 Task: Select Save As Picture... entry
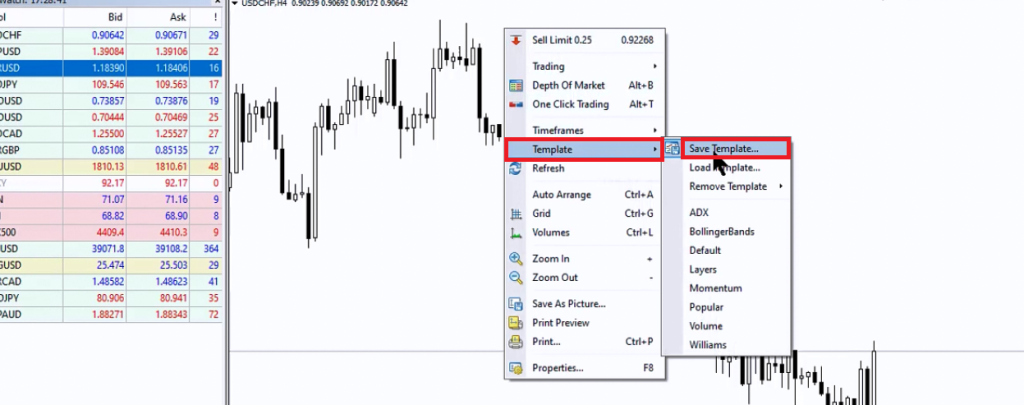(x=584, y=304)
